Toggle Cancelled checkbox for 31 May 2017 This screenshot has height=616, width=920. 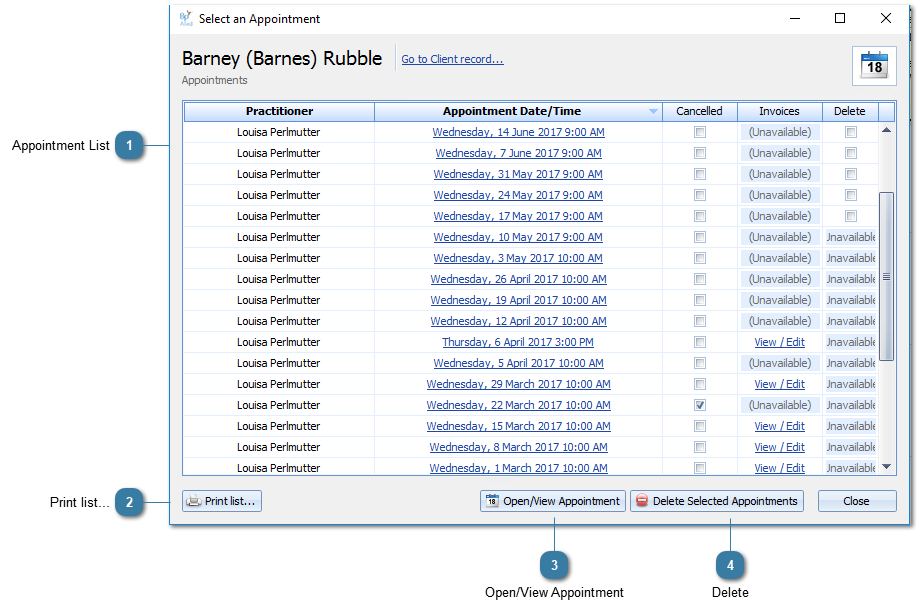pos(699,174)
